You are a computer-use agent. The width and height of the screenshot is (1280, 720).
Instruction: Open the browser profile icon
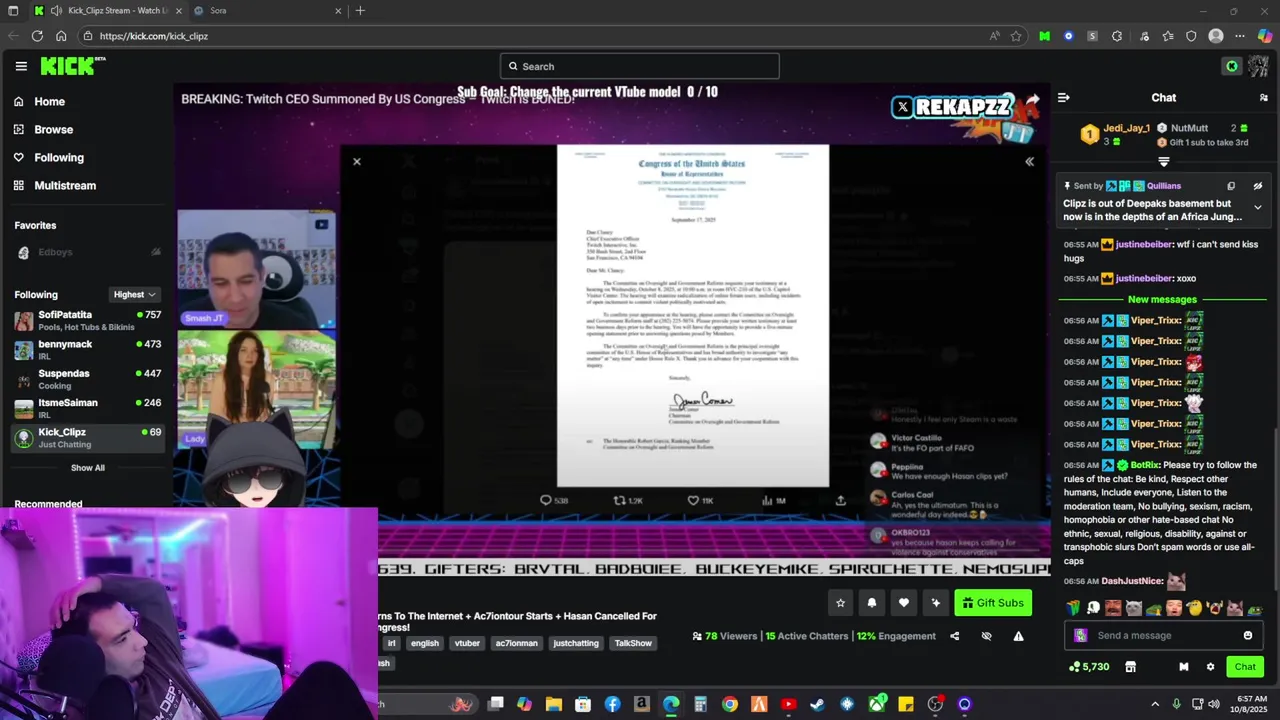click(x=1216, y=36)
